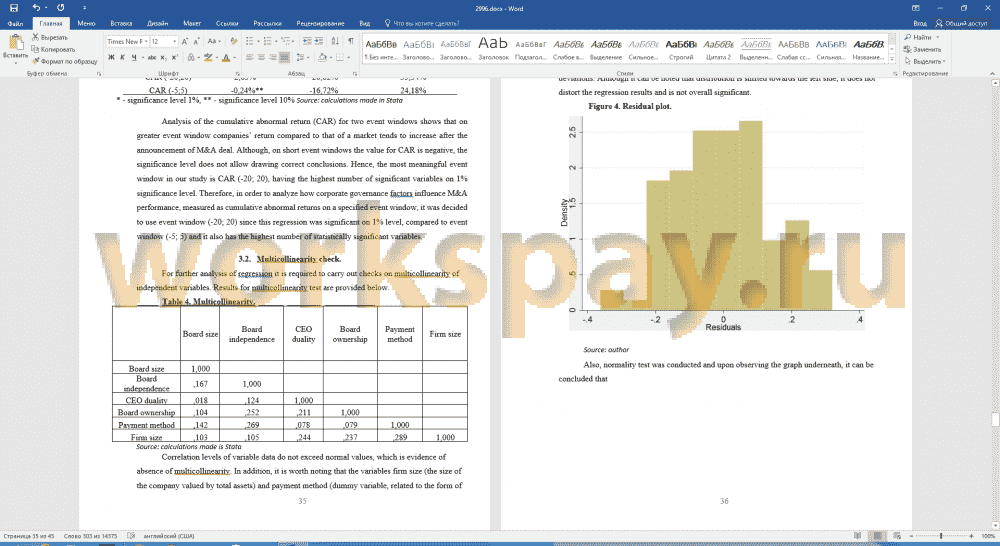The width and height of the screenshot is (1000, 546).
Task: Save the document with the floppy disk icon
Action: pos(14,8)
